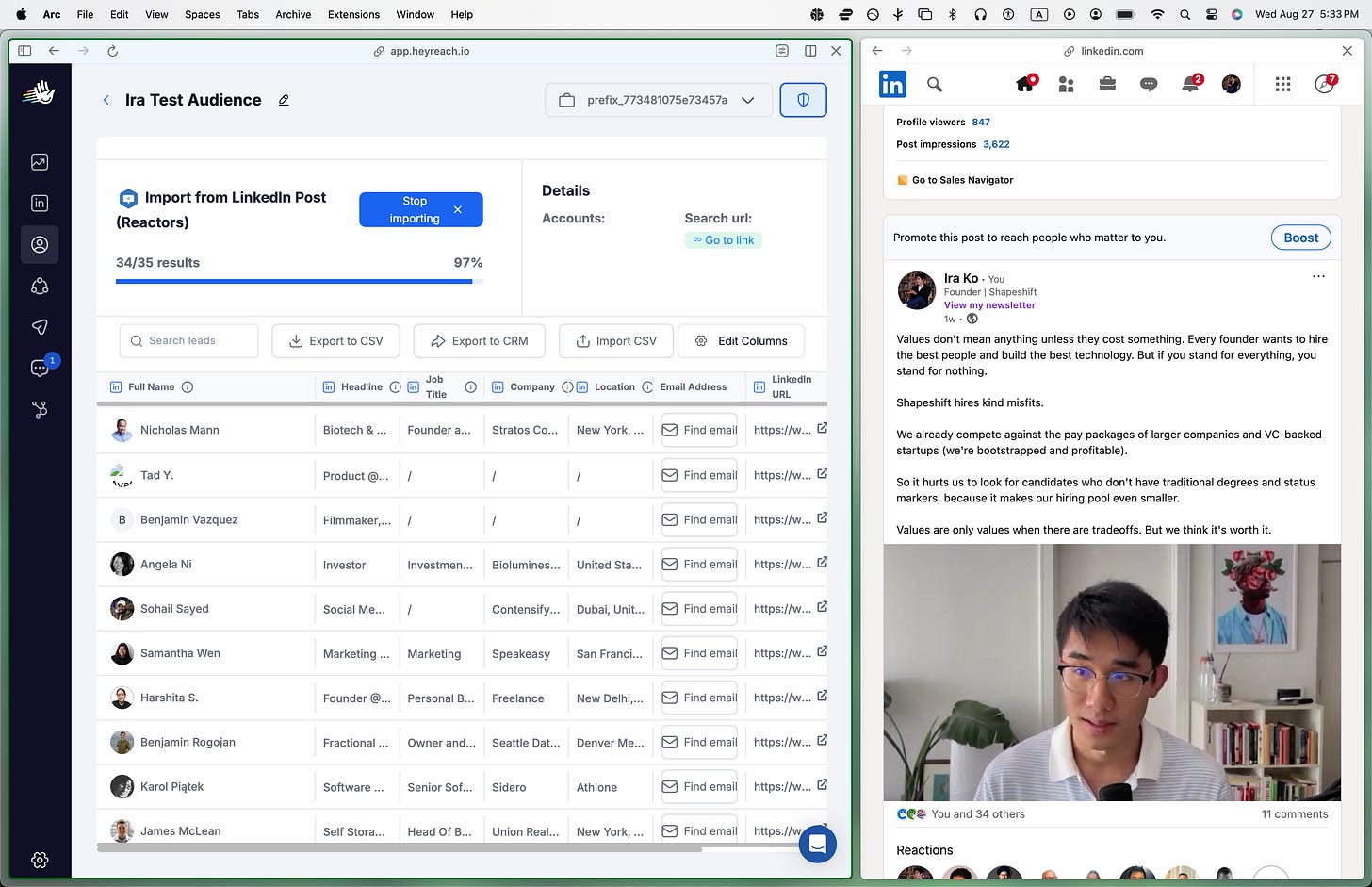Viewport: 1372px width, 887px height.
Task: Click Import CSV button
Action: [615, 341]
